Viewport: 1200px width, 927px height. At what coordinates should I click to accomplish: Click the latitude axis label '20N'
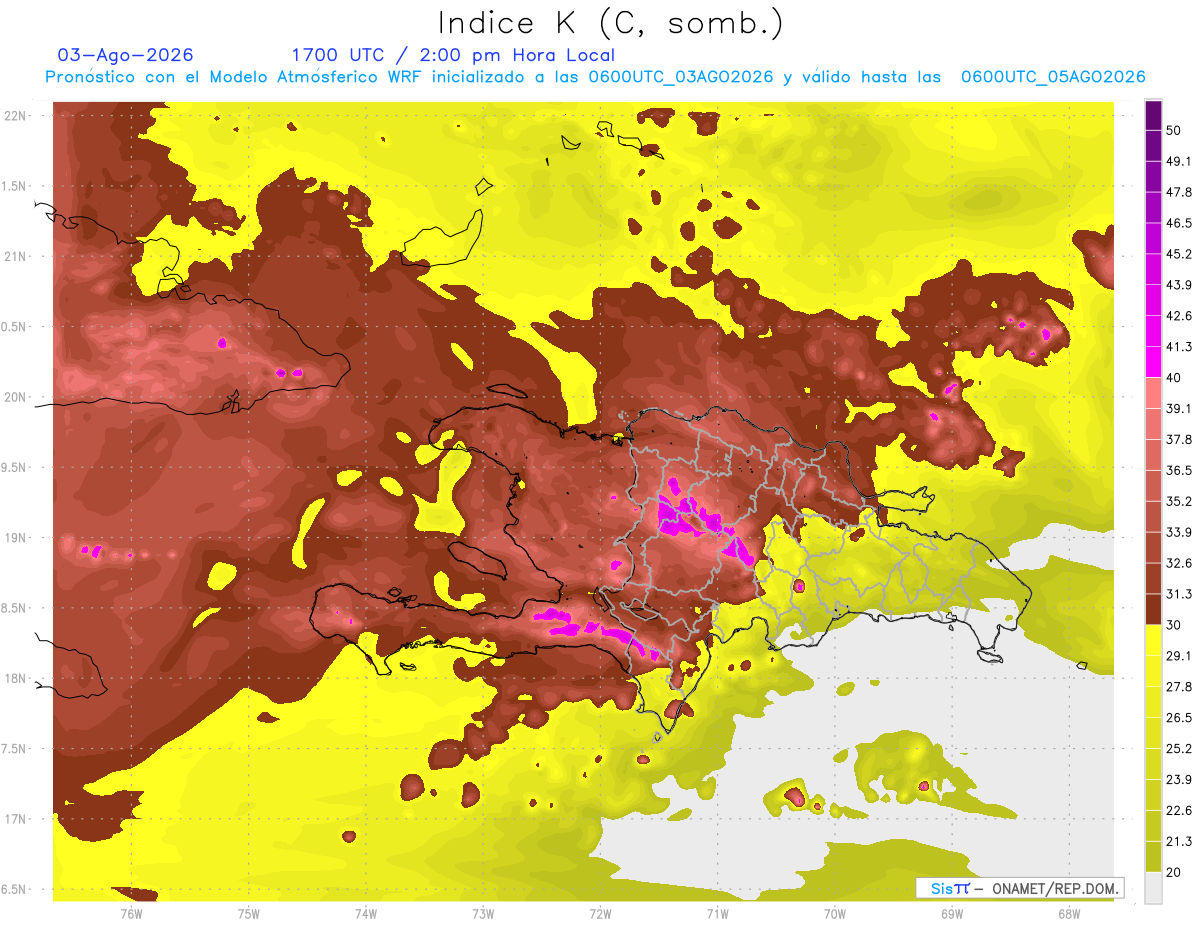point(16,397)
